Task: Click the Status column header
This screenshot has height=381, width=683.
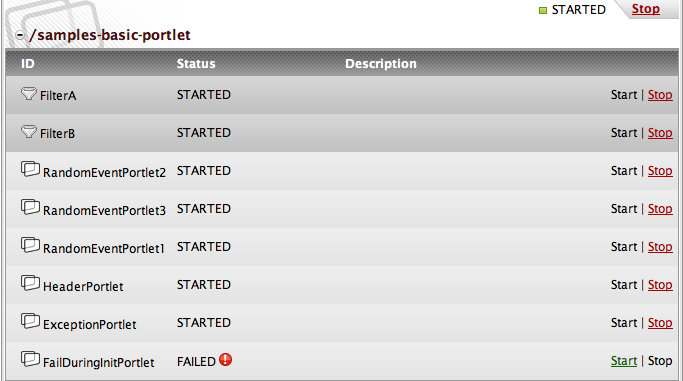Action: pyautogui.click(x=196, y=64)
